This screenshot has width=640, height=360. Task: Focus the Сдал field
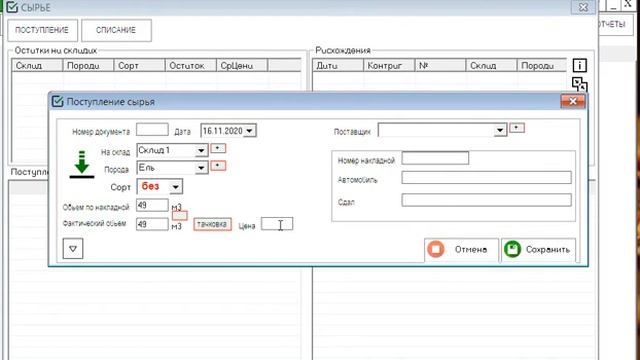point(487,200)
